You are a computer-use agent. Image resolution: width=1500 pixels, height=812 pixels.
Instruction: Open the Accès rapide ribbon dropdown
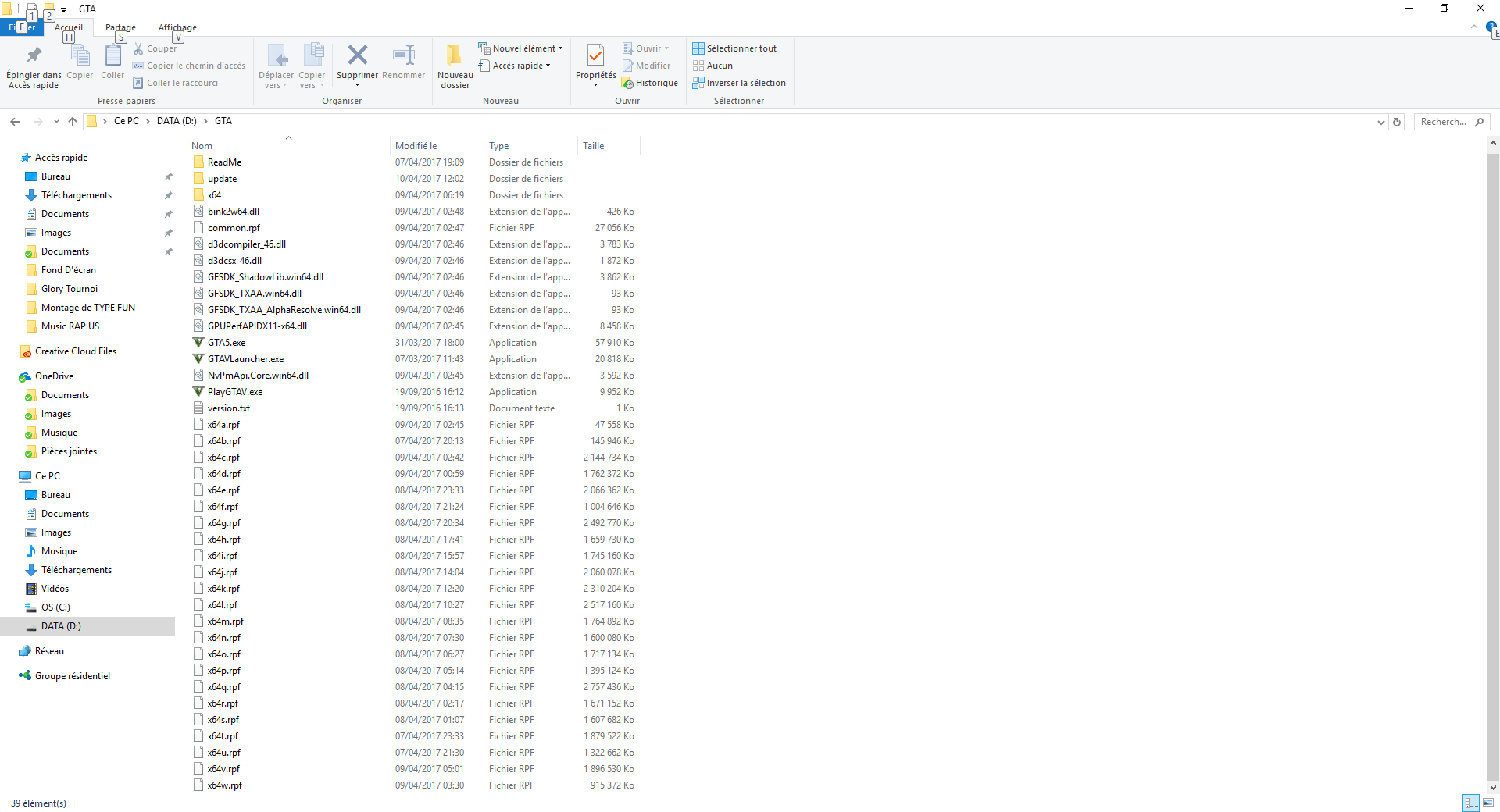[515, 66]
